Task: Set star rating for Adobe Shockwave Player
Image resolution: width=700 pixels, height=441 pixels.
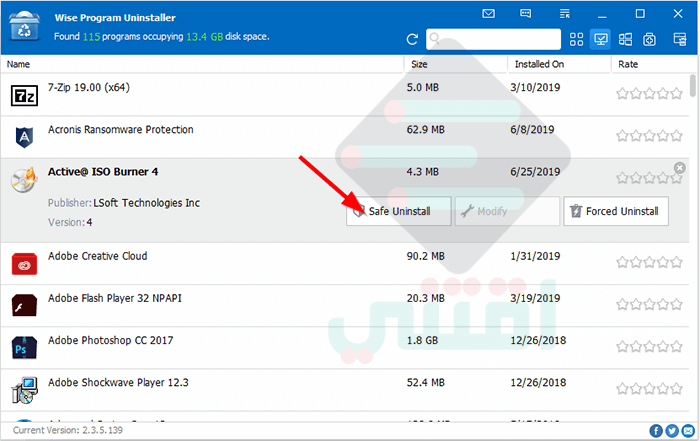Action: tap(650, 389)
